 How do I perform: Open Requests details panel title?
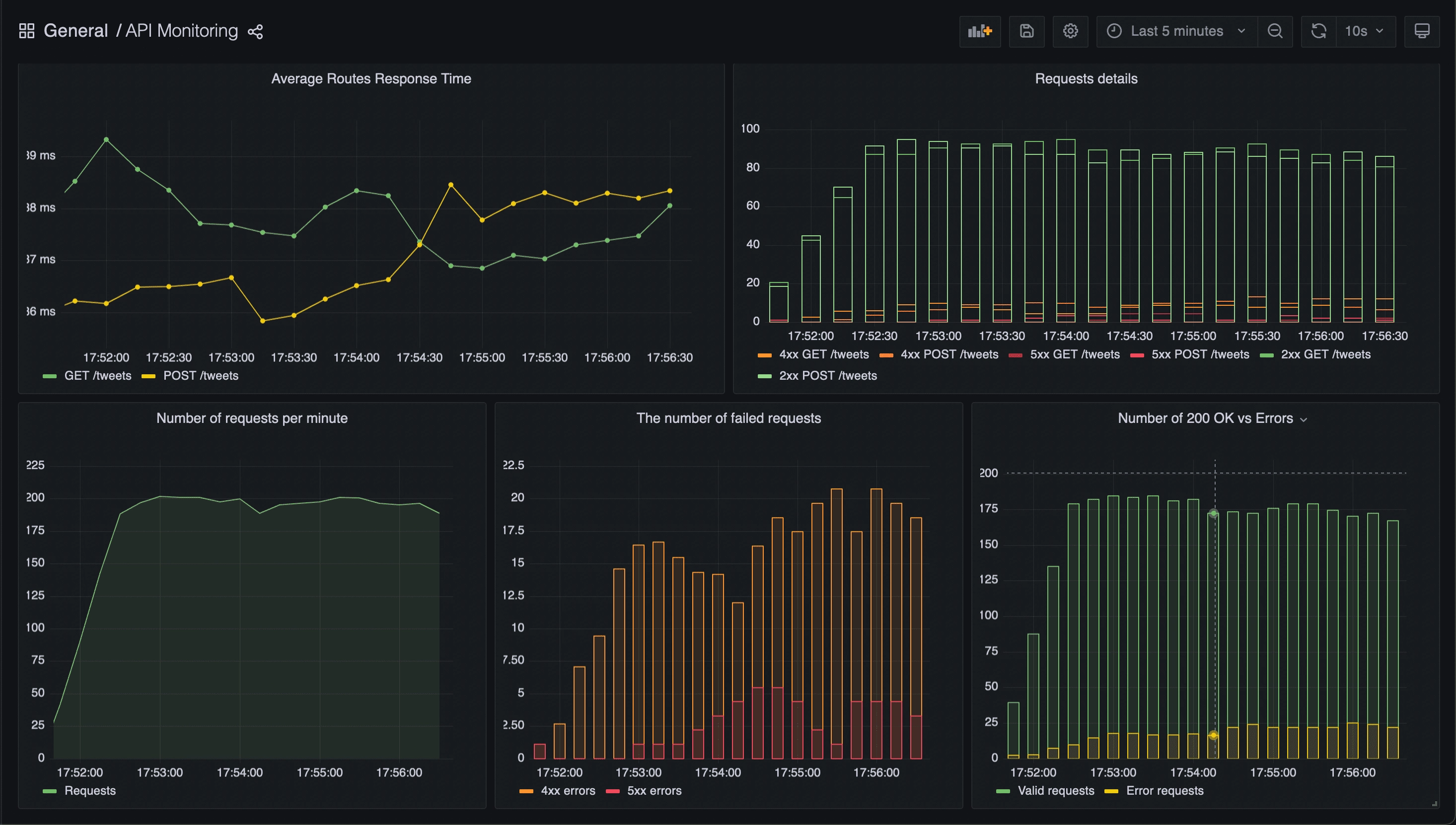click(1086, 79)
